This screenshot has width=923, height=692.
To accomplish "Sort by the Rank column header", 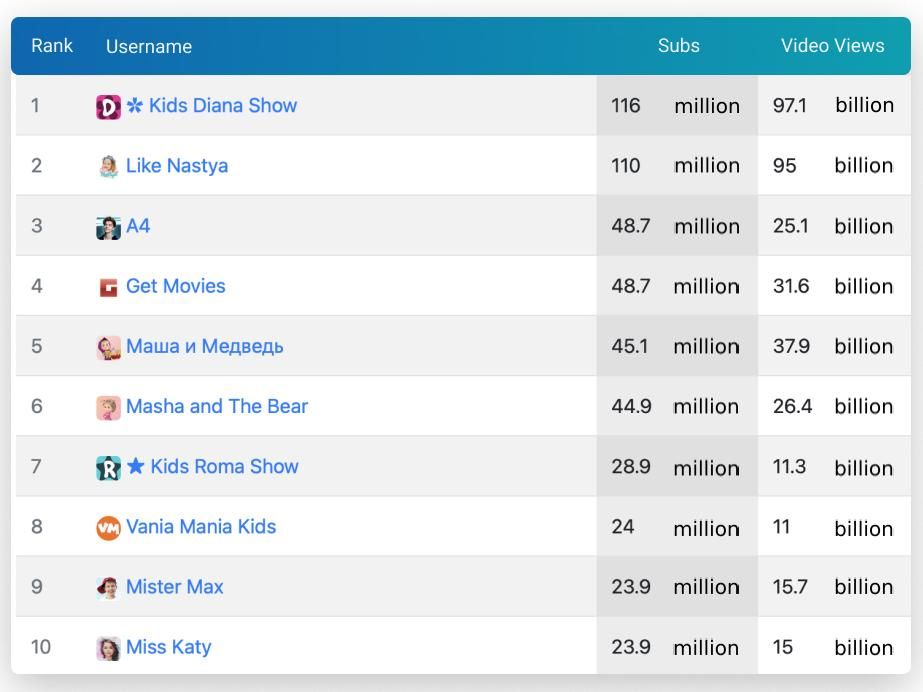I will pos(52,46).
